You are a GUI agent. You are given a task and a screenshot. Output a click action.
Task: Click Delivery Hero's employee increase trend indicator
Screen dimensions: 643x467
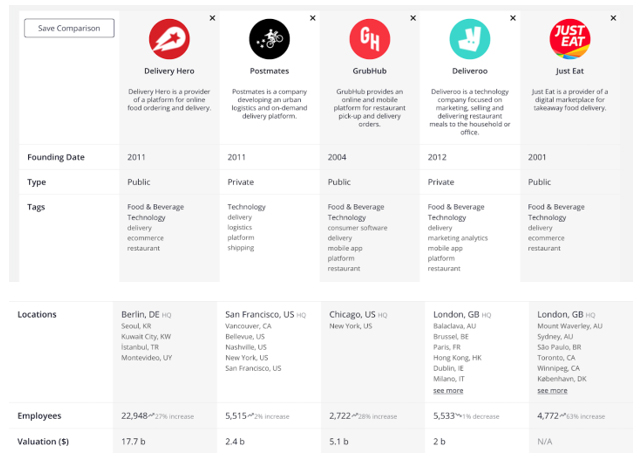pos(174,415)
